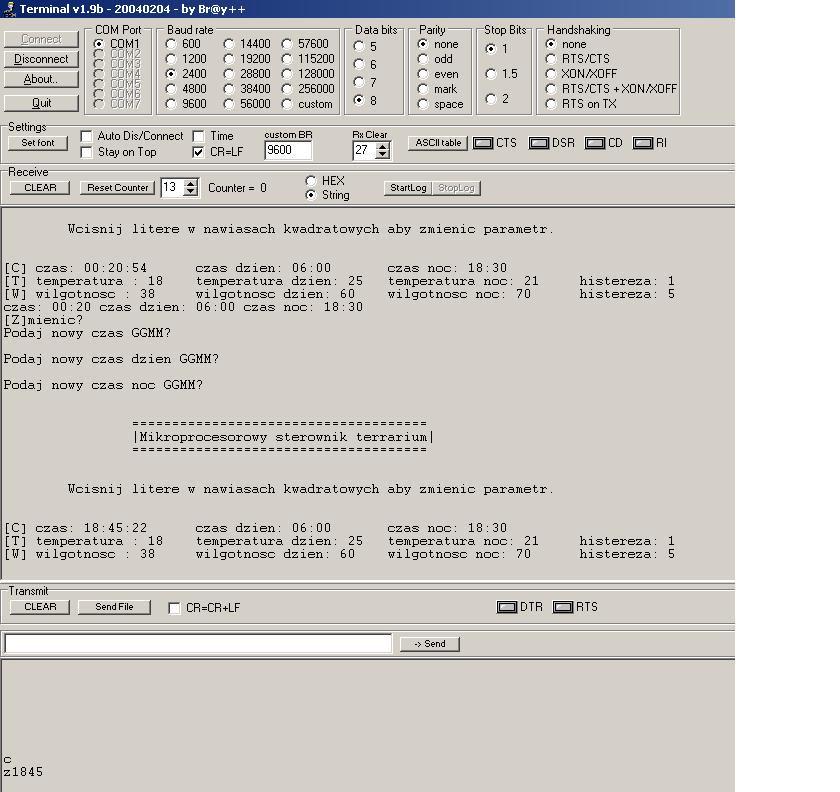The image size is (840, 792).
Task: Click the Terminal app icon in title bar
Action: [9, 9]
